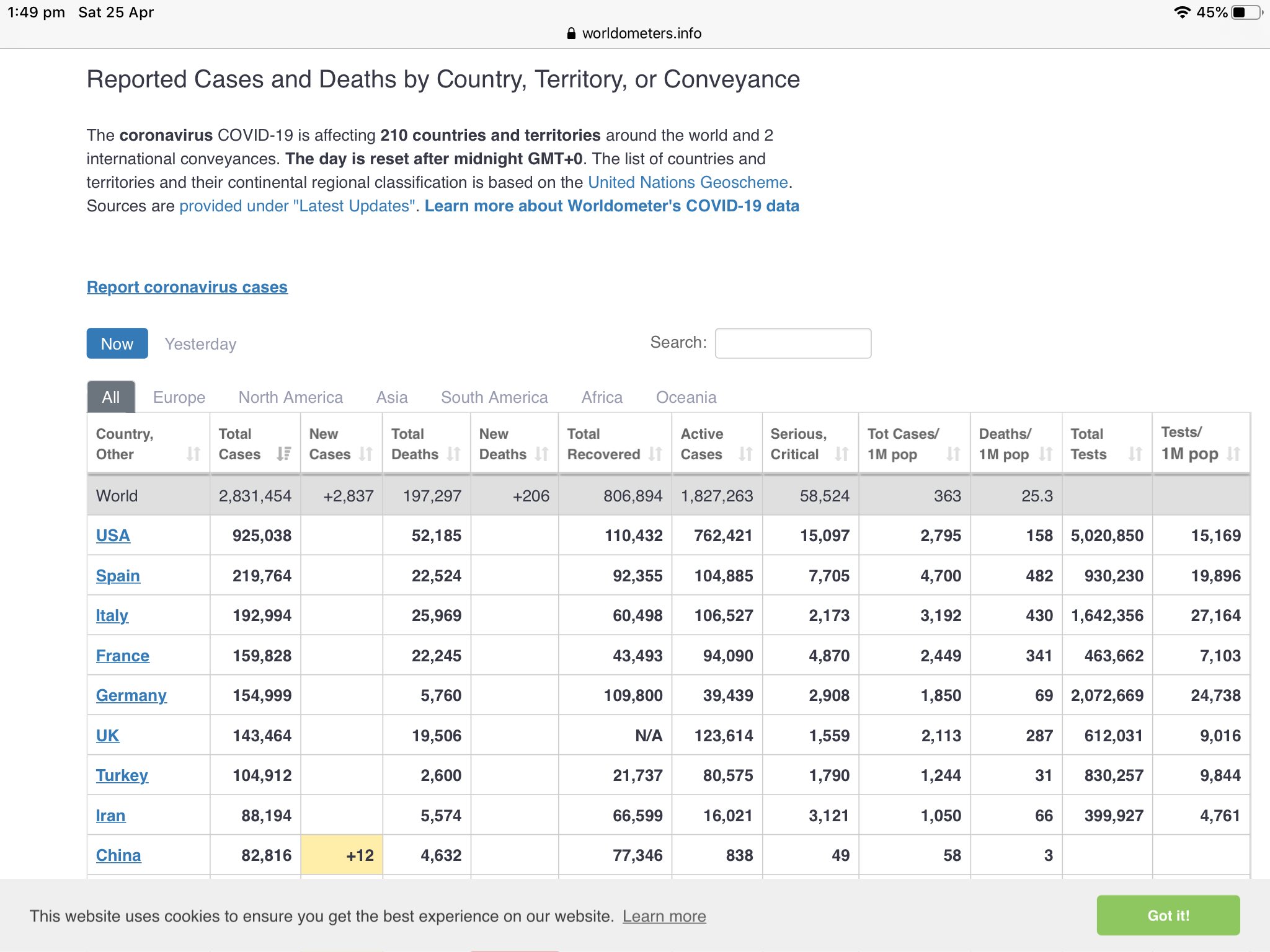
Task: Open the China country page
Action: click(118, 855)
